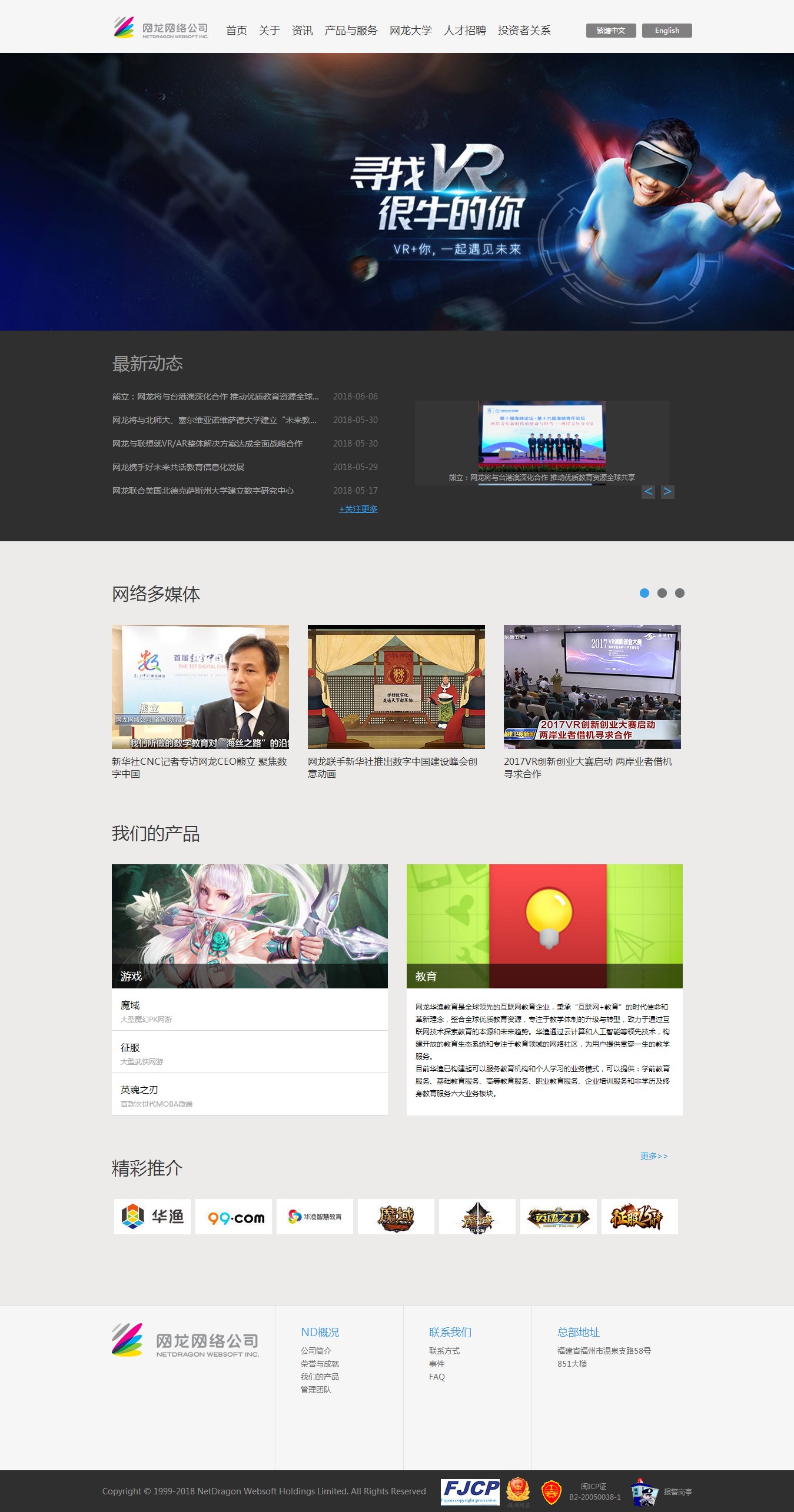Click the ND概况 footer heading

pyautogui.click(x=320, y=1332)
